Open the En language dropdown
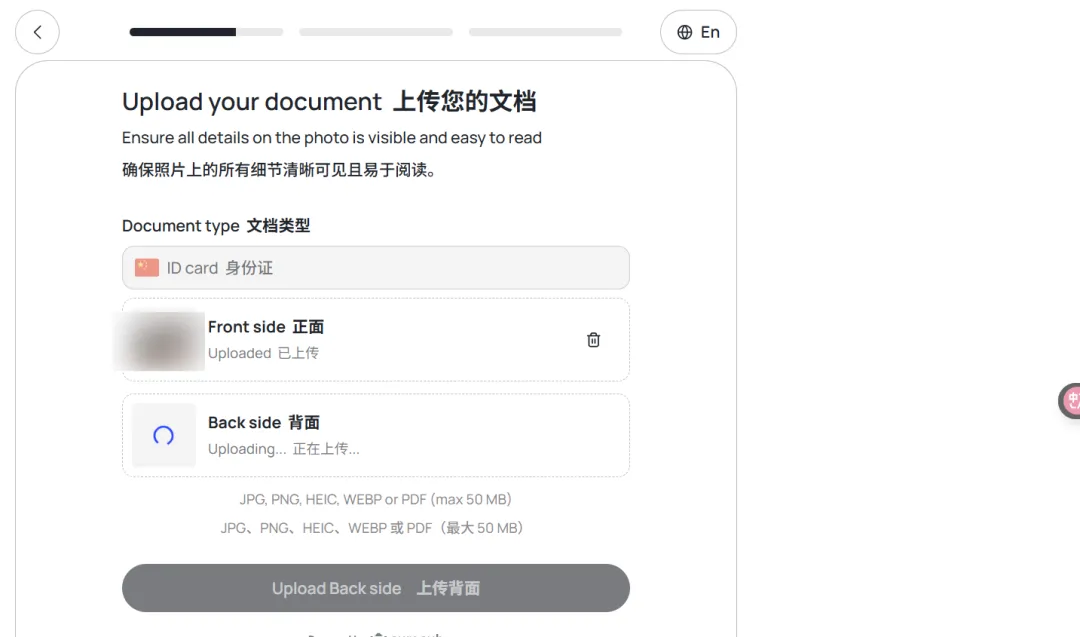Viewport: 1080px width, 637px height. click(x=698, y=32)
